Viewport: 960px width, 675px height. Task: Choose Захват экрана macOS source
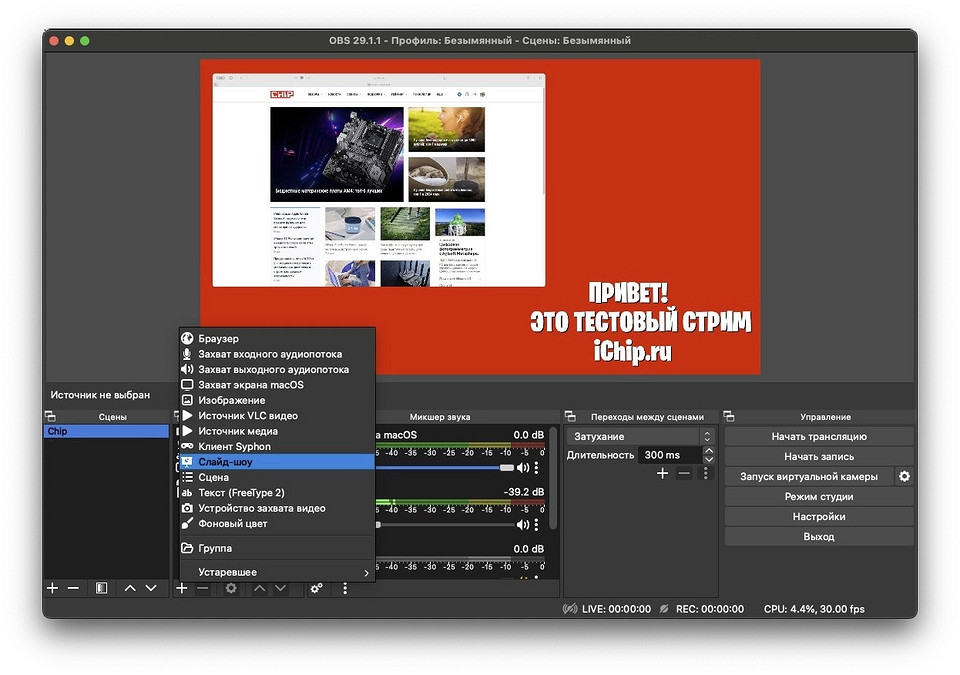point(250,385)
